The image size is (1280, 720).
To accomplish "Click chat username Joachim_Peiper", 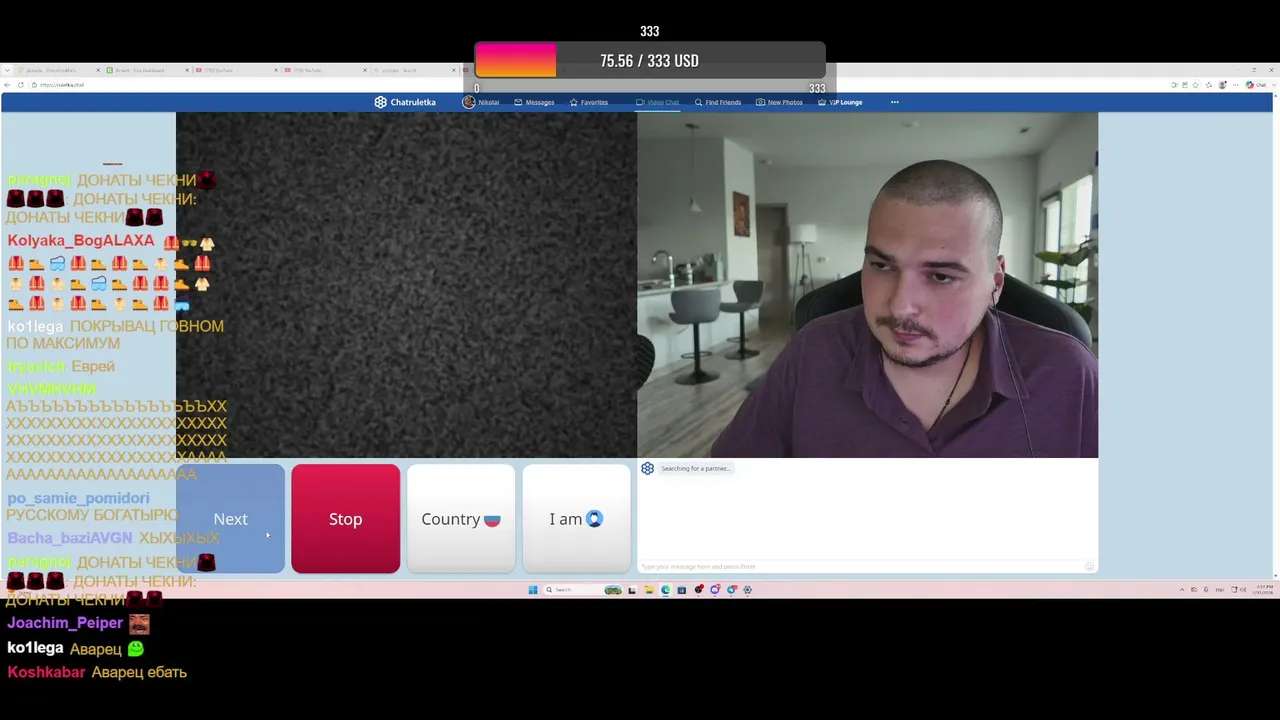I will pyautogui.click(x=65, y=623).
